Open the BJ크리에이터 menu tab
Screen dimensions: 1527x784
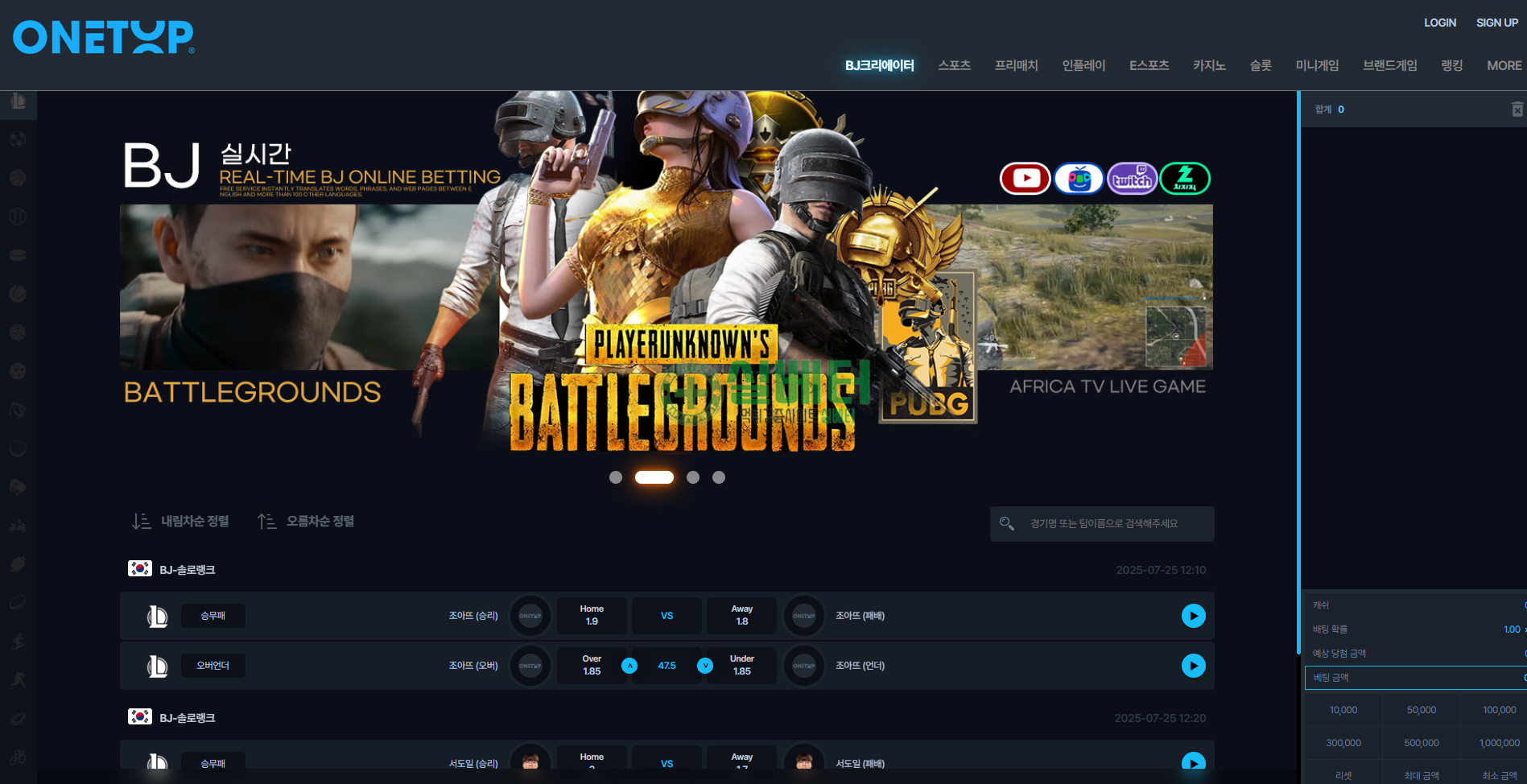(x=879, y=65)
